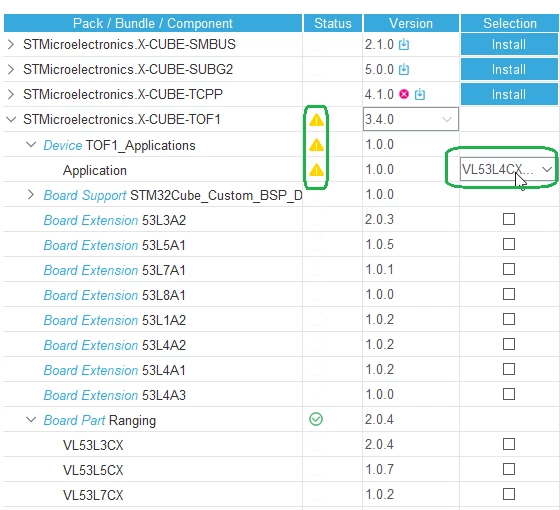Image resolution: width=560 pixels, height=510 pixels.
Task: Click the green check icon for Board Part Ranging
Action: pyautogui.click(x=316, y=419)
